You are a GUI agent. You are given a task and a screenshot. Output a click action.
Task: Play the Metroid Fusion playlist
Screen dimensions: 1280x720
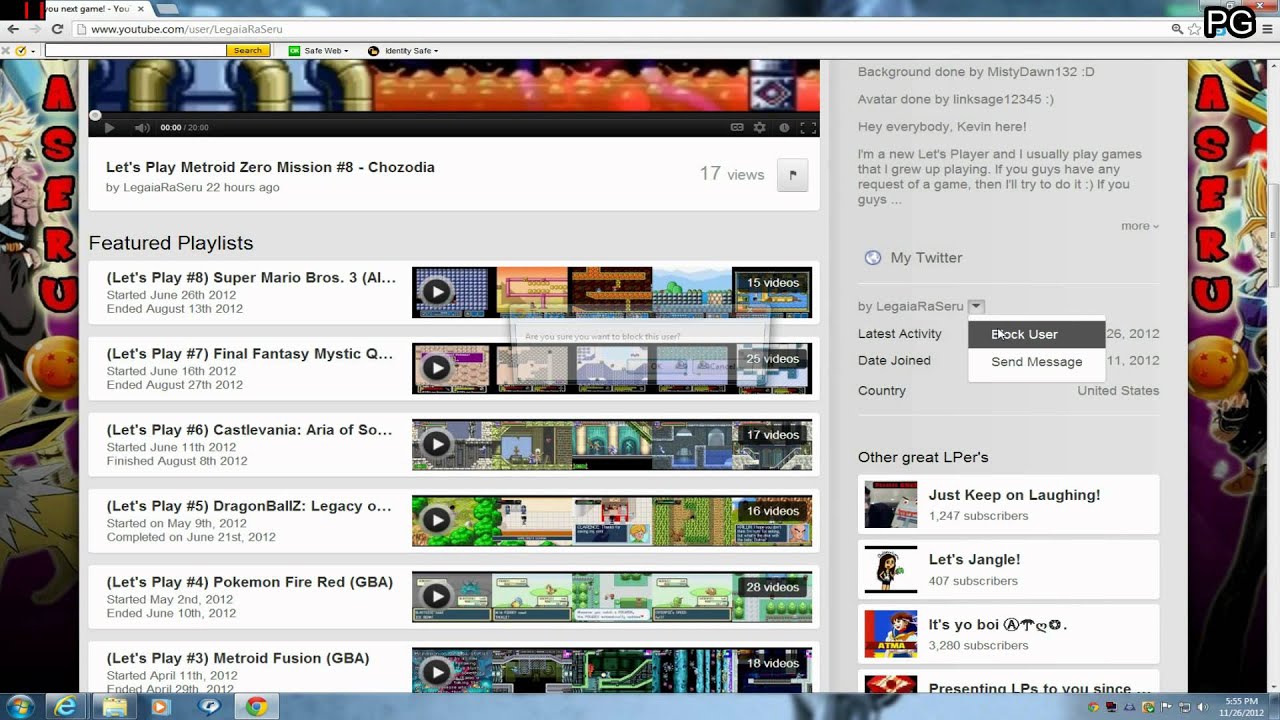click(x=436, y=672)
